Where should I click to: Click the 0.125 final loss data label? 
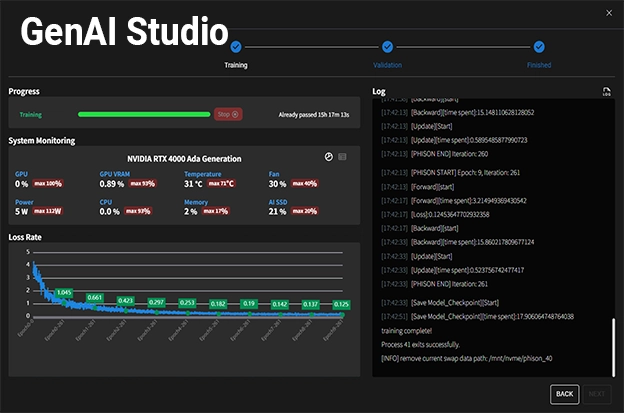coord(341,304)
